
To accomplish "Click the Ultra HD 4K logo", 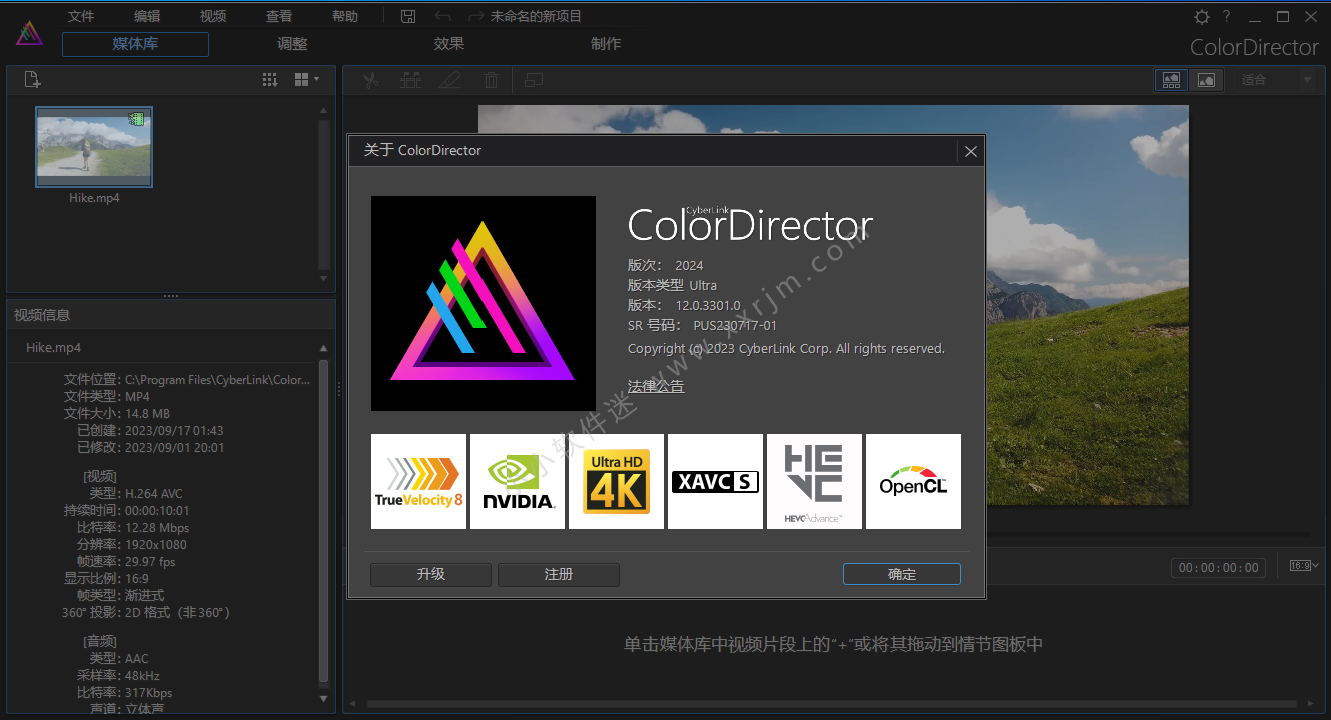I will click(616, 481).
